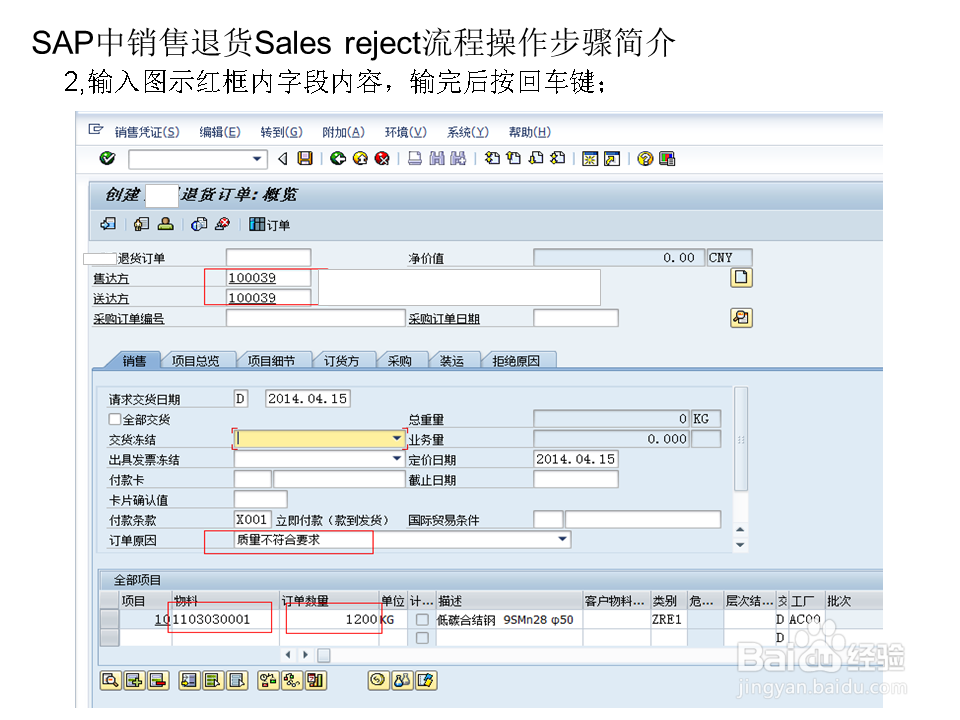Image resolution: width=960 pixels, height=720 pixels.
Task: Click the insert item row icon below table
Action: click(x=134, y=680)
